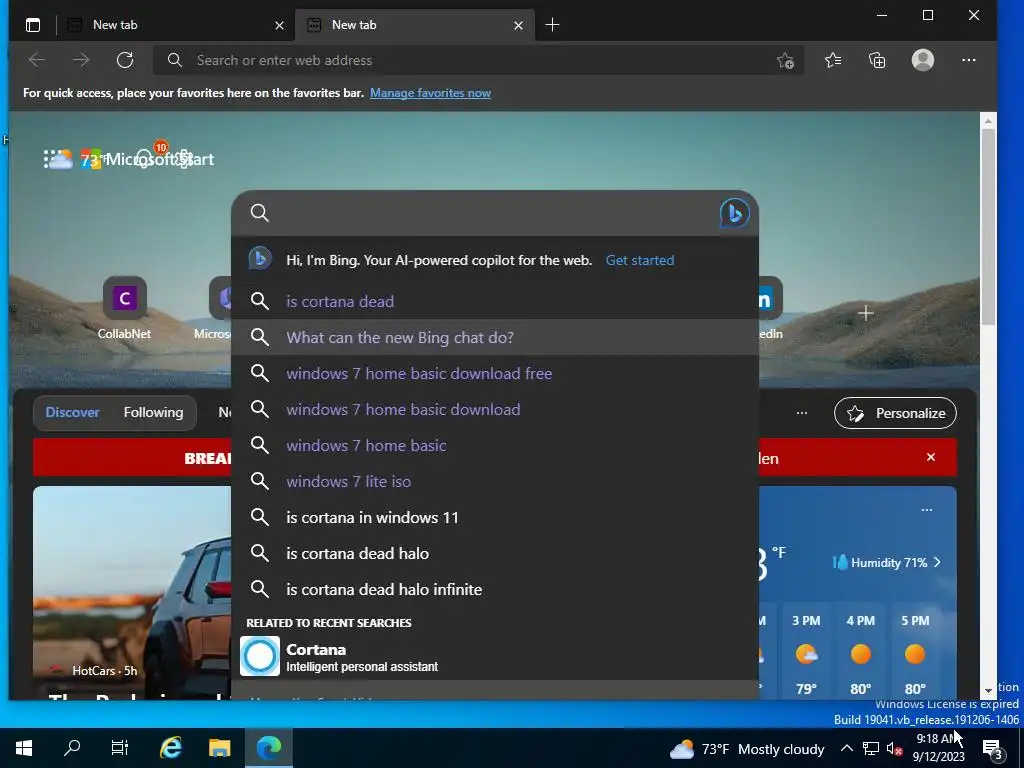Viewport: 1024px width, 768px height.
Task: Open Settings and more ellipsis menu
Action: coord(968,60)
